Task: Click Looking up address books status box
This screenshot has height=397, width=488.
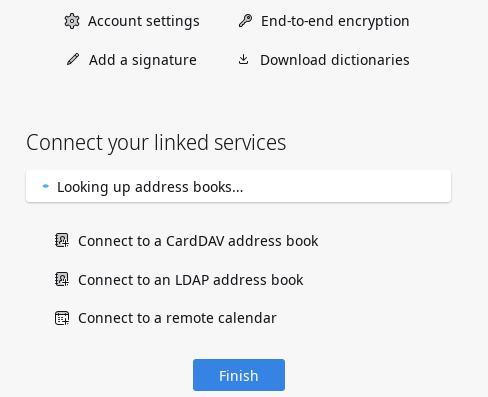Action: tap(238, 186)
